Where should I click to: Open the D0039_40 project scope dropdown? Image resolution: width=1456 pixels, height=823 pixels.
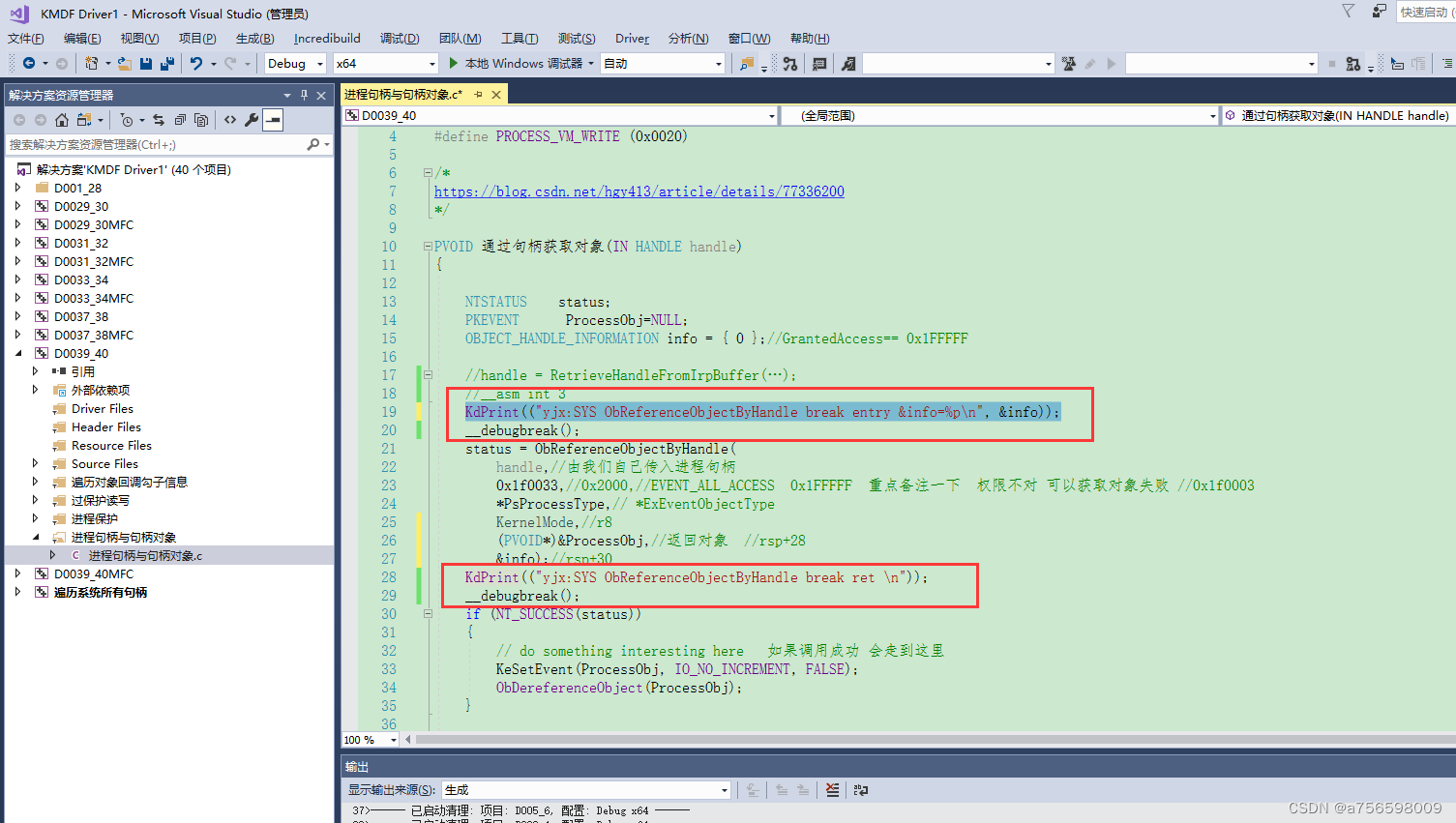(560, 115)
